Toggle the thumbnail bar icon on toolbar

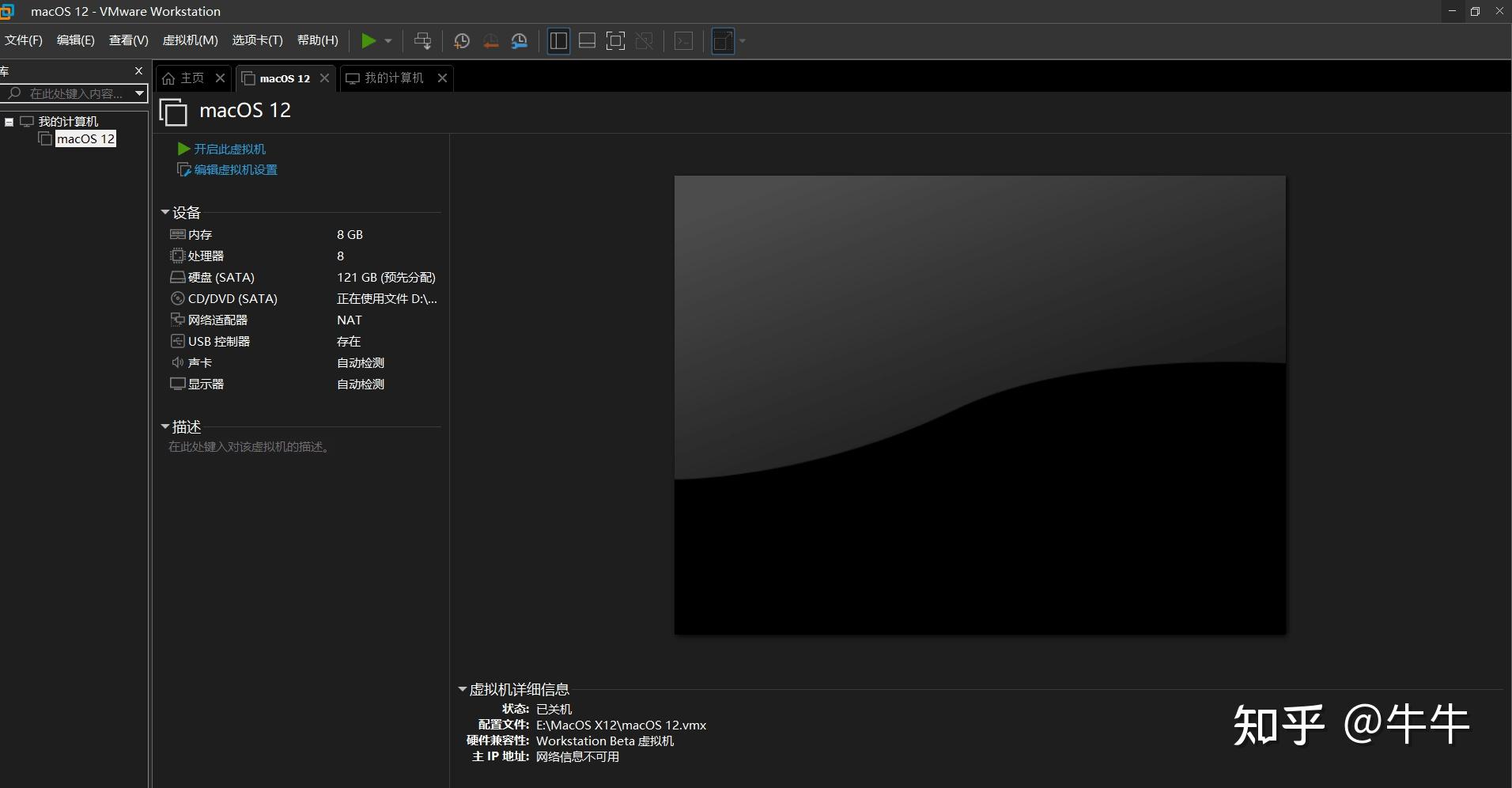coord(587,41)
